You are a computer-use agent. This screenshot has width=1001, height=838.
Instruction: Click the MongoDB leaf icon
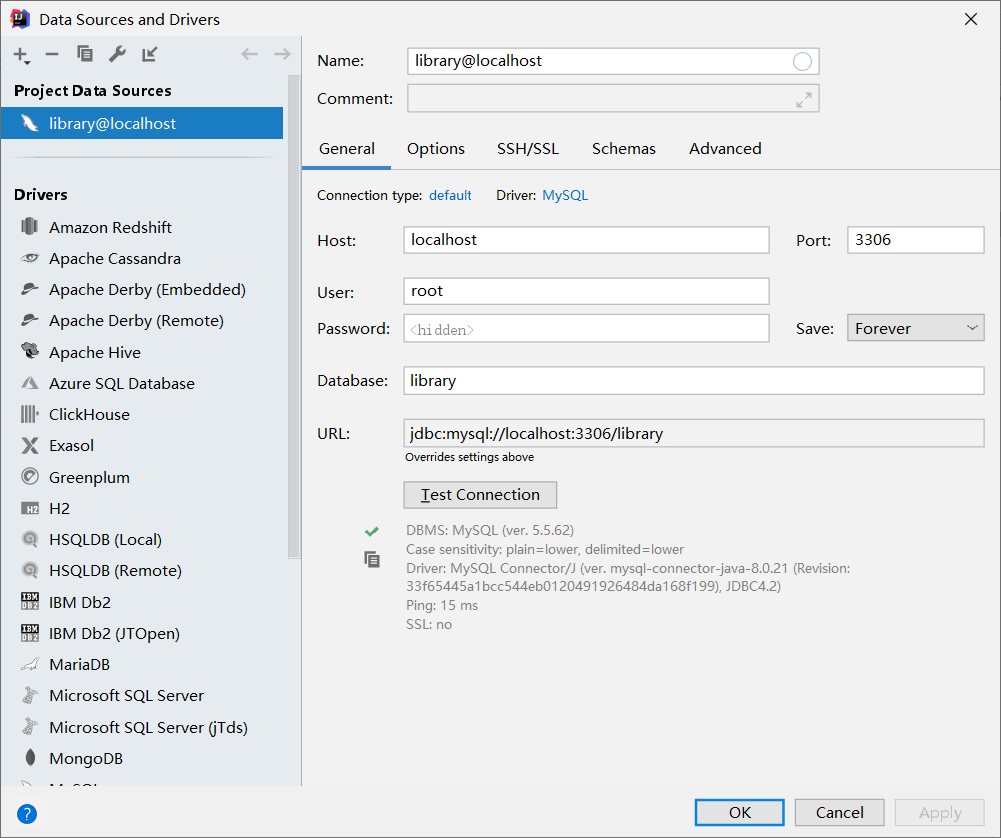coord(29,758)
